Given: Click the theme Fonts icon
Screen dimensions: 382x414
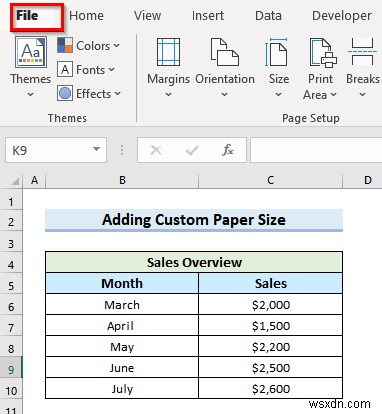Looking at the screenshot, I should (65, 69).
